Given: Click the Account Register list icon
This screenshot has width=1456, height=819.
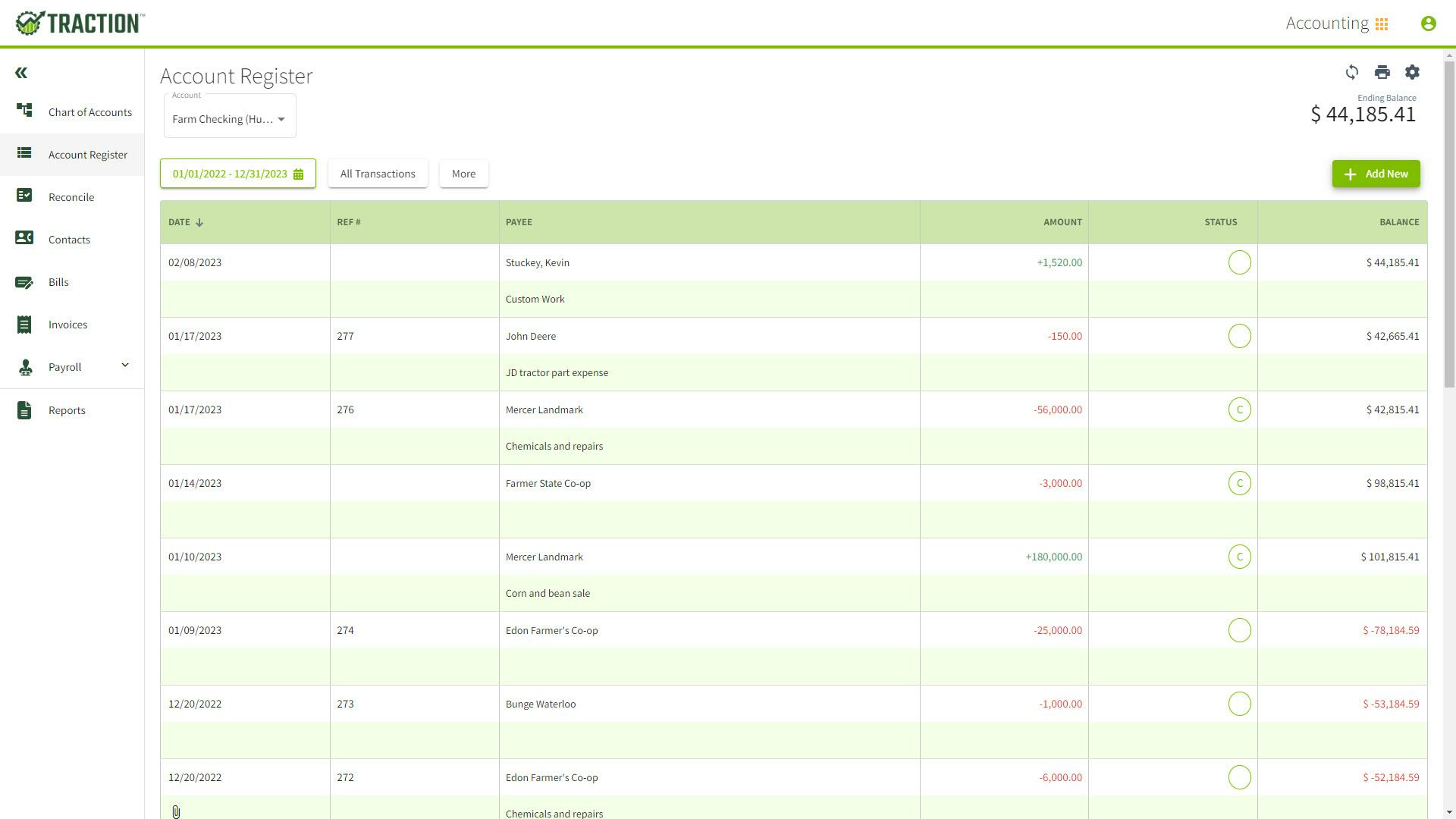Looking at the screenshot, I should click(x=24, y=153).
